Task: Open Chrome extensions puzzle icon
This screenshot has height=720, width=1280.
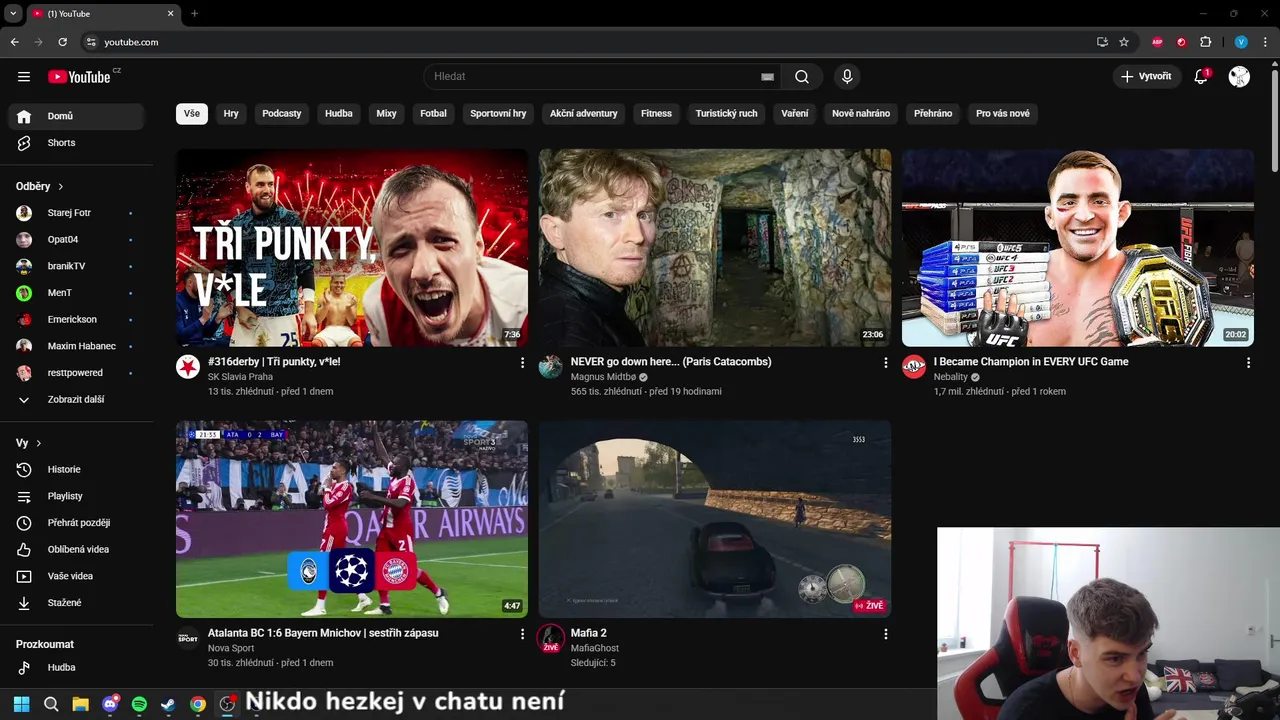Action: pyautogui.click(x=1205, y=42)
